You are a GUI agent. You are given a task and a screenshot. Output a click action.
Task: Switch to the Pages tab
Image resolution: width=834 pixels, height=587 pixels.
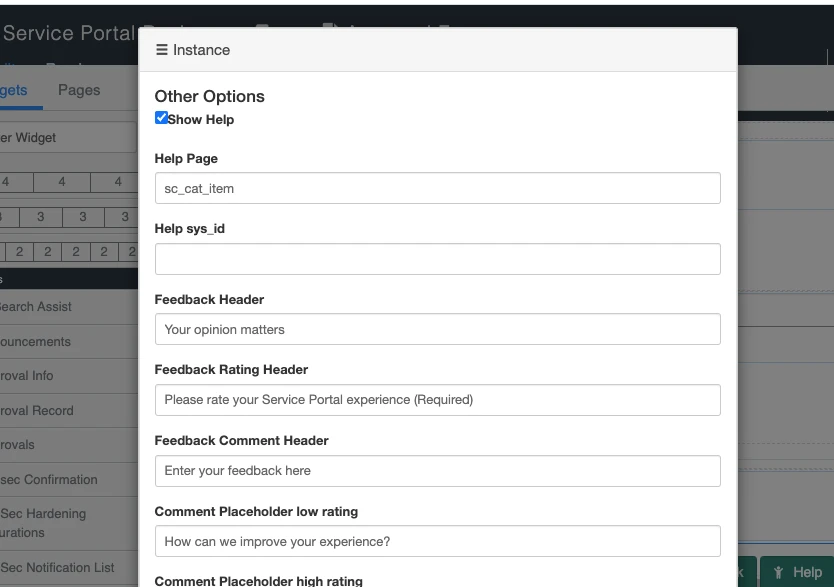78,89
